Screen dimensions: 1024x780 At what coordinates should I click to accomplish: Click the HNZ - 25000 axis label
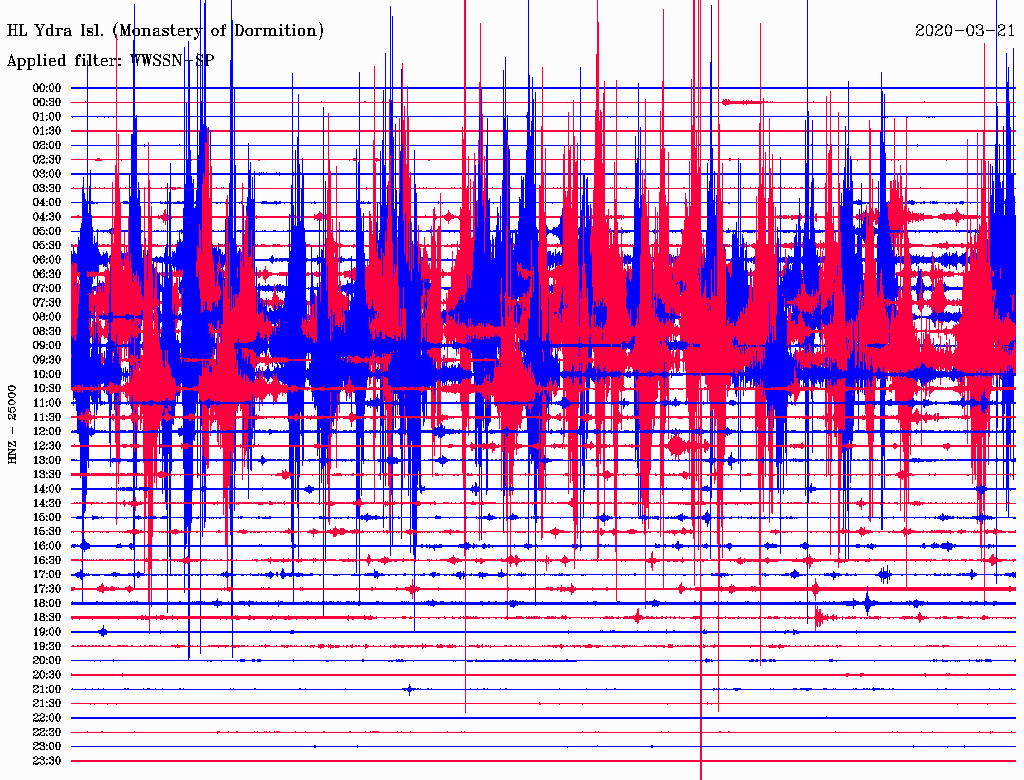(x=13, y=424)
